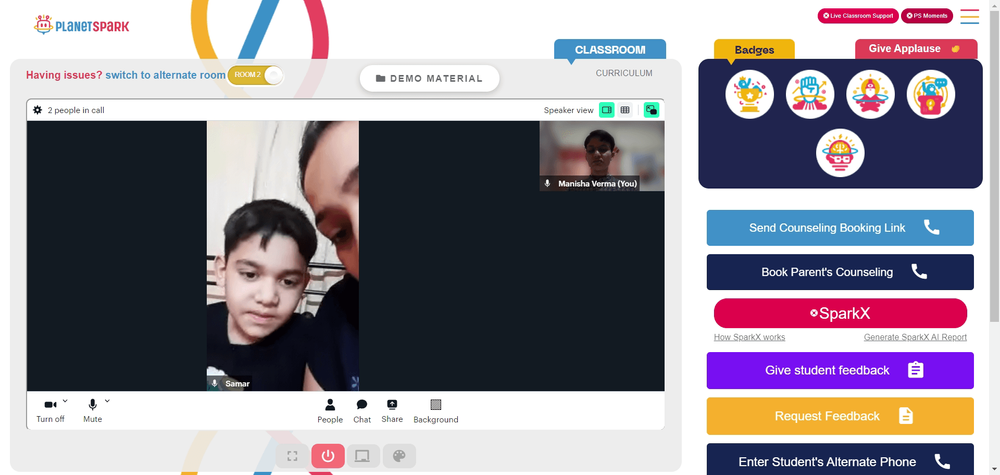Click Enter Student's Alternate Phone
Screen dimensions: 1000x475
(840, 459)
